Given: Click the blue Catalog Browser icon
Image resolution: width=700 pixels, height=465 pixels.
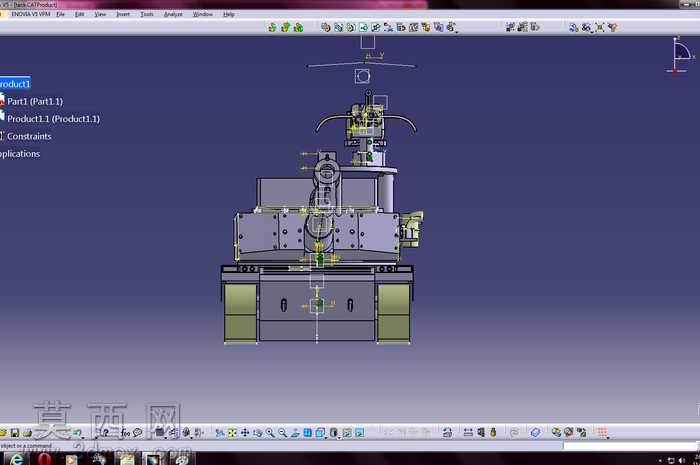Looking at the screenshot, I should coord(535,432).
